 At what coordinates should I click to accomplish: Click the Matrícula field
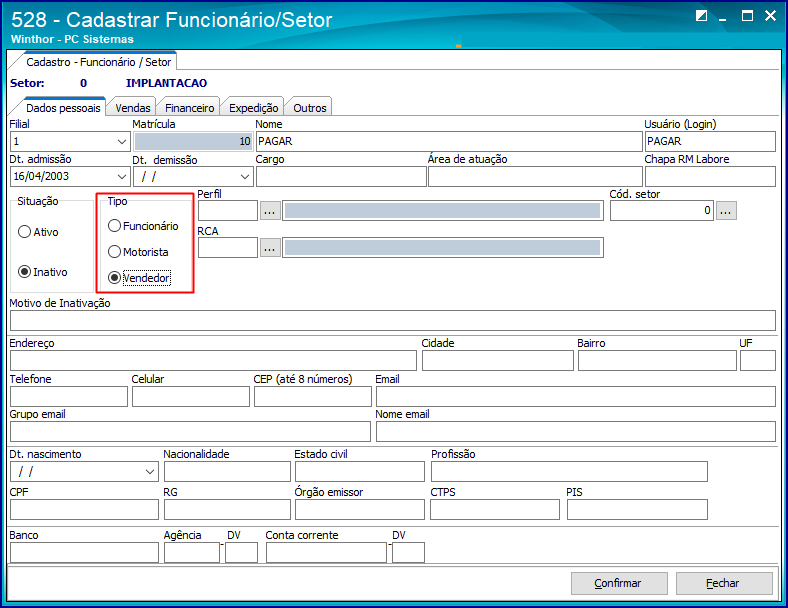[193, 142]
